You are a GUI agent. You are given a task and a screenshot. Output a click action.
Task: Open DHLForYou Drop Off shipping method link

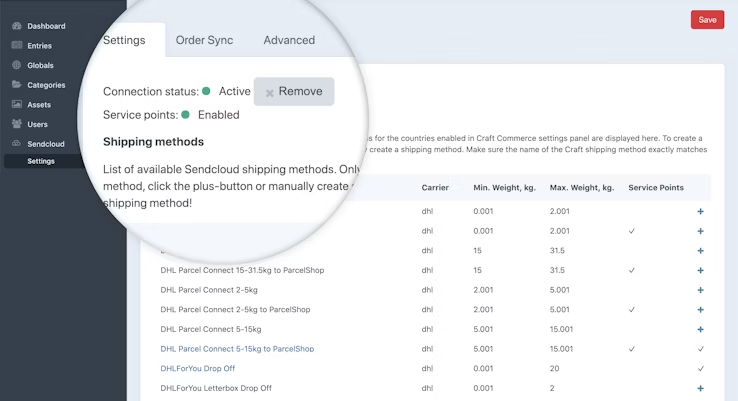198,368
